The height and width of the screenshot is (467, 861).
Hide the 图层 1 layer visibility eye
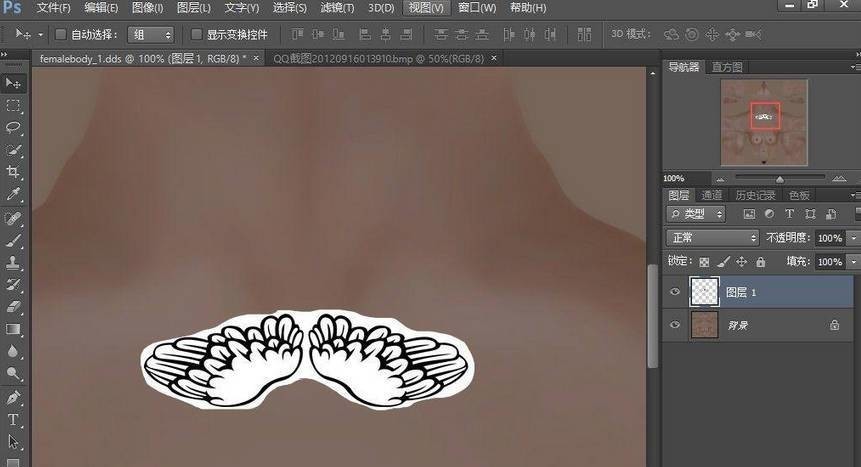pos(675,292)
